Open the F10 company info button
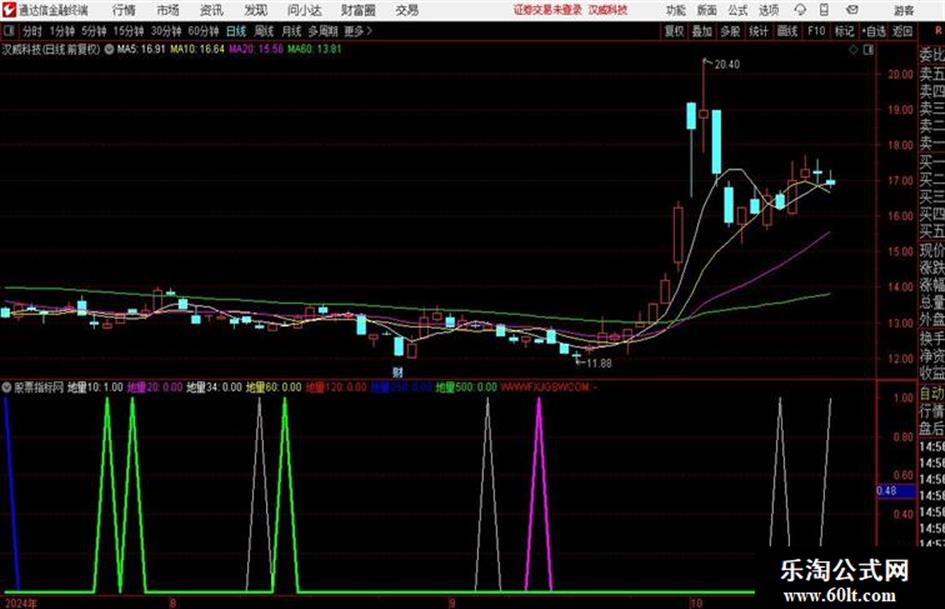Image resolution: width=945 pixels, height=609 pixels. (x=816, y=31)
